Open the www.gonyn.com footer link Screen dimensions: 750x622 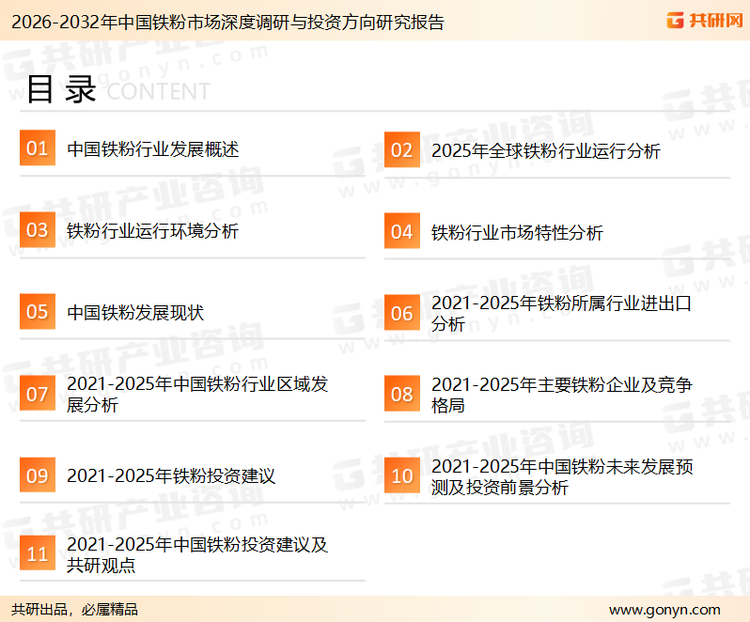(664, 610)
